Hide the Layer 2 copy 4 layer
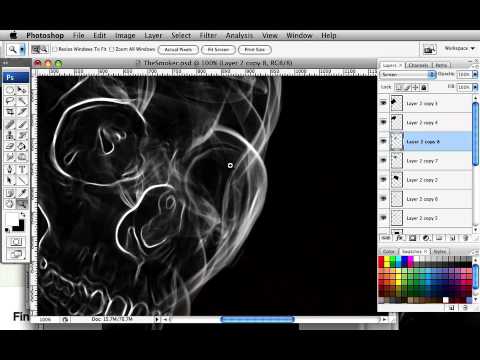This screenshot has height=360, width=480. click(x=383, y=122)
